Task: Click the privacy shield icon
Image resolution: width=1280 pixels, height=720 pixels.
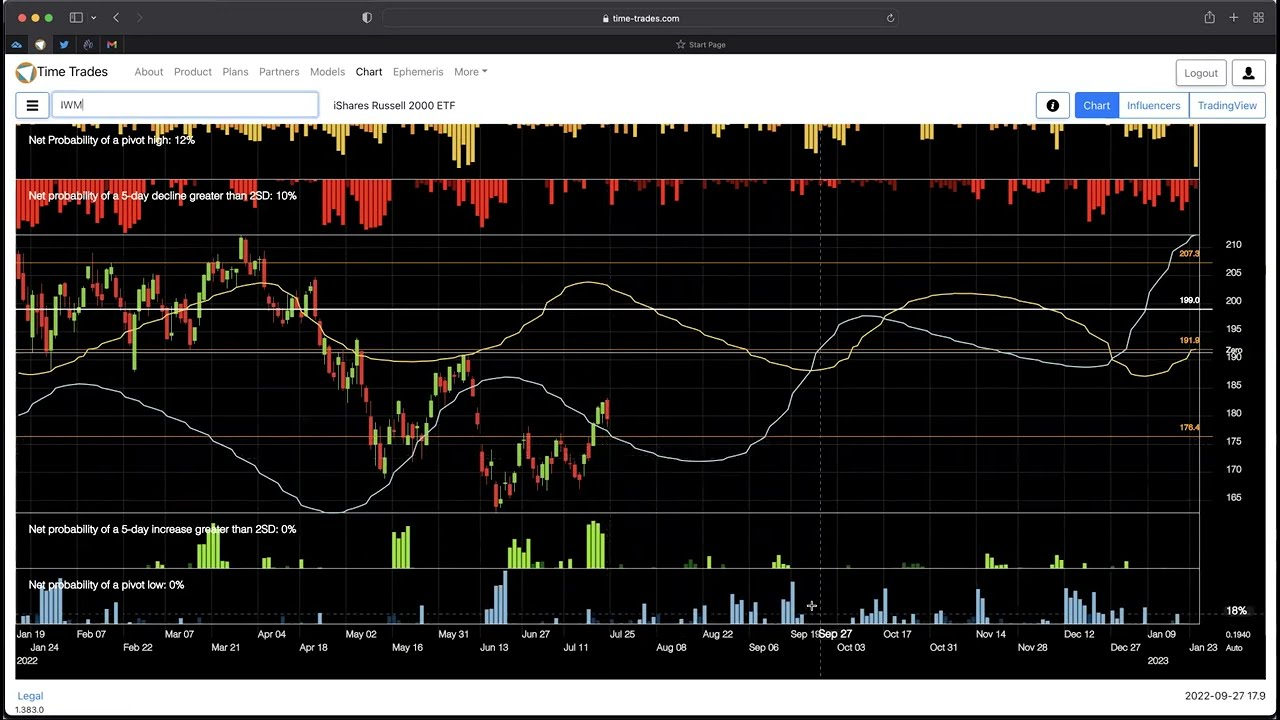Action: coord(367,18)
